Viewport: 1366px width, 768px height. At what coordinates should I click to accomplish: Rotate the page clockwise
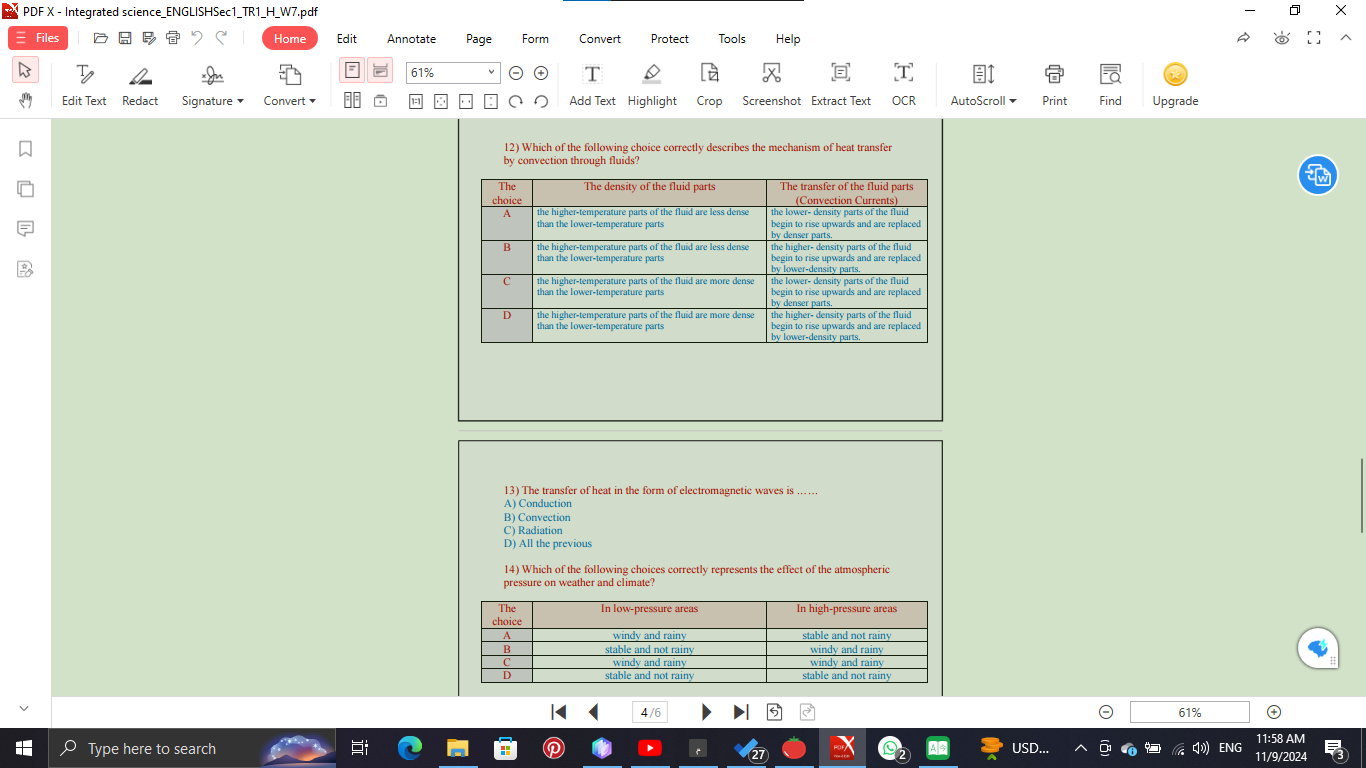pyautogui.click(x=516, y=101)
